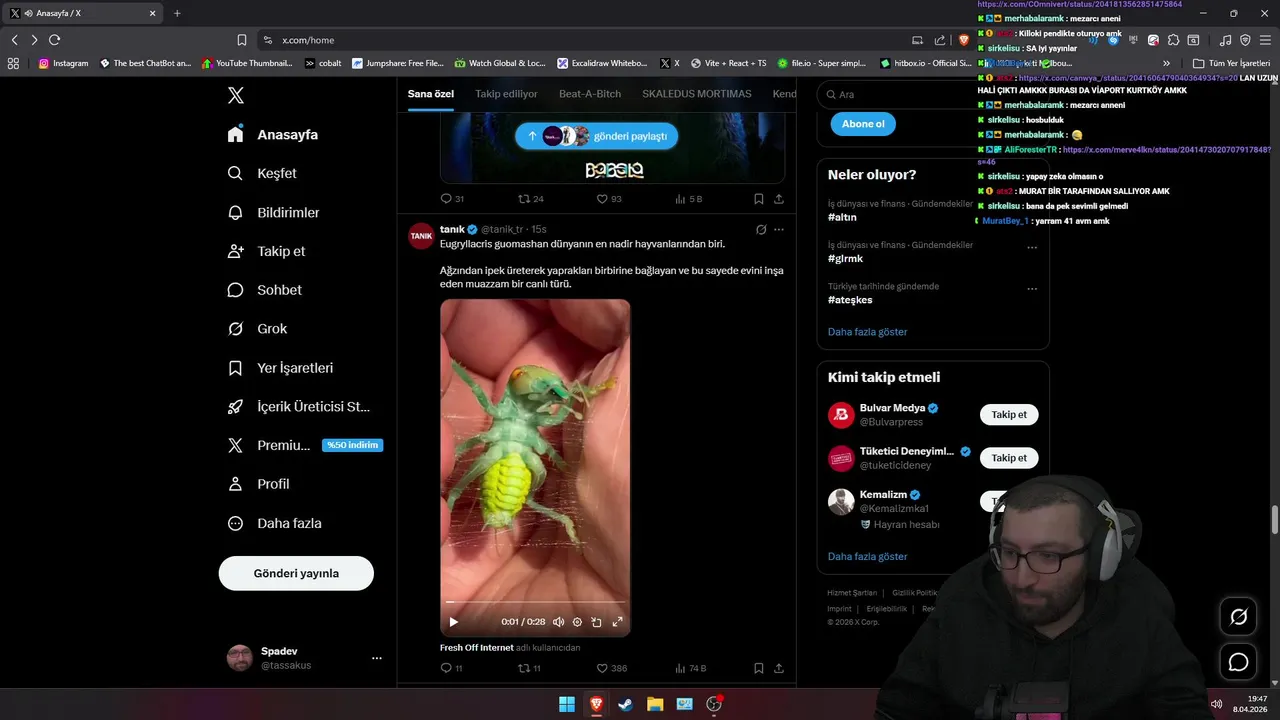Open options for #ateşkes trend
1280x720 pixels.
click(x=1032, y=289)
